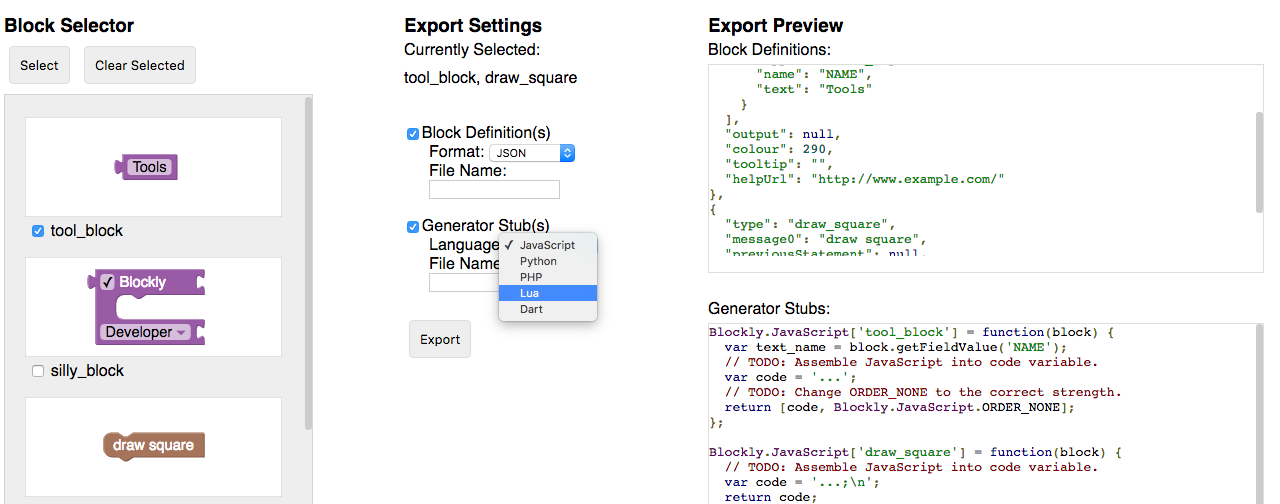Click the purple Tools block preview
This screenshot has width=1280, height=504.
[x=147, y=167]
